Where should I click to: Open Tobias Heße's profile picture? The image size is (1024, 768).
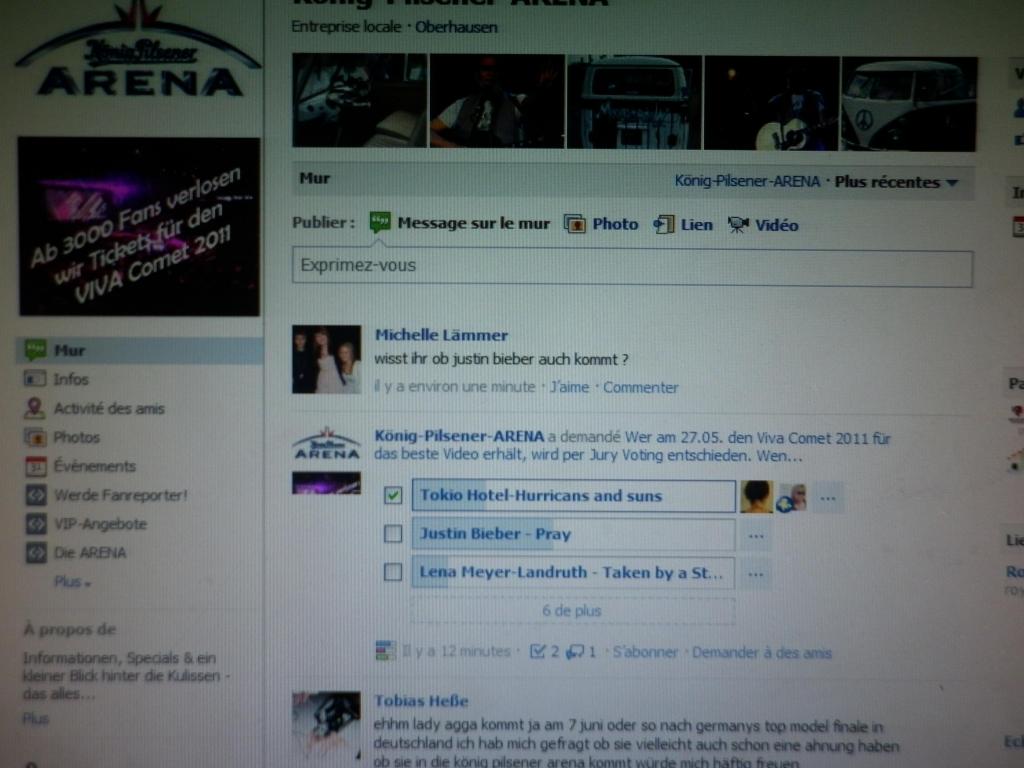pyautogui.click(x=327, y=726)
